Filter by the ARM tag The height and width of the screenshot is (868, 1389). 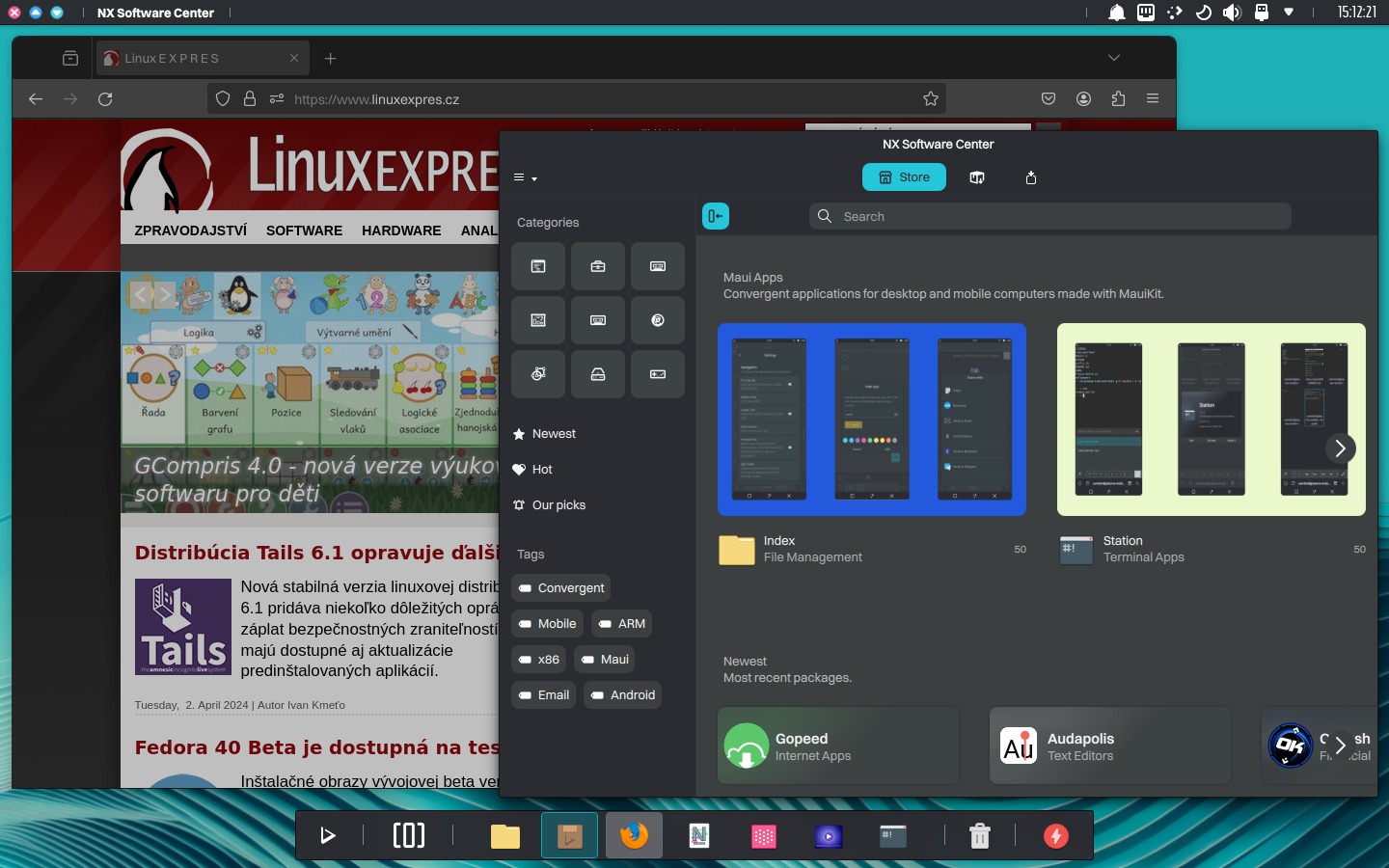(x=621, y=624)
